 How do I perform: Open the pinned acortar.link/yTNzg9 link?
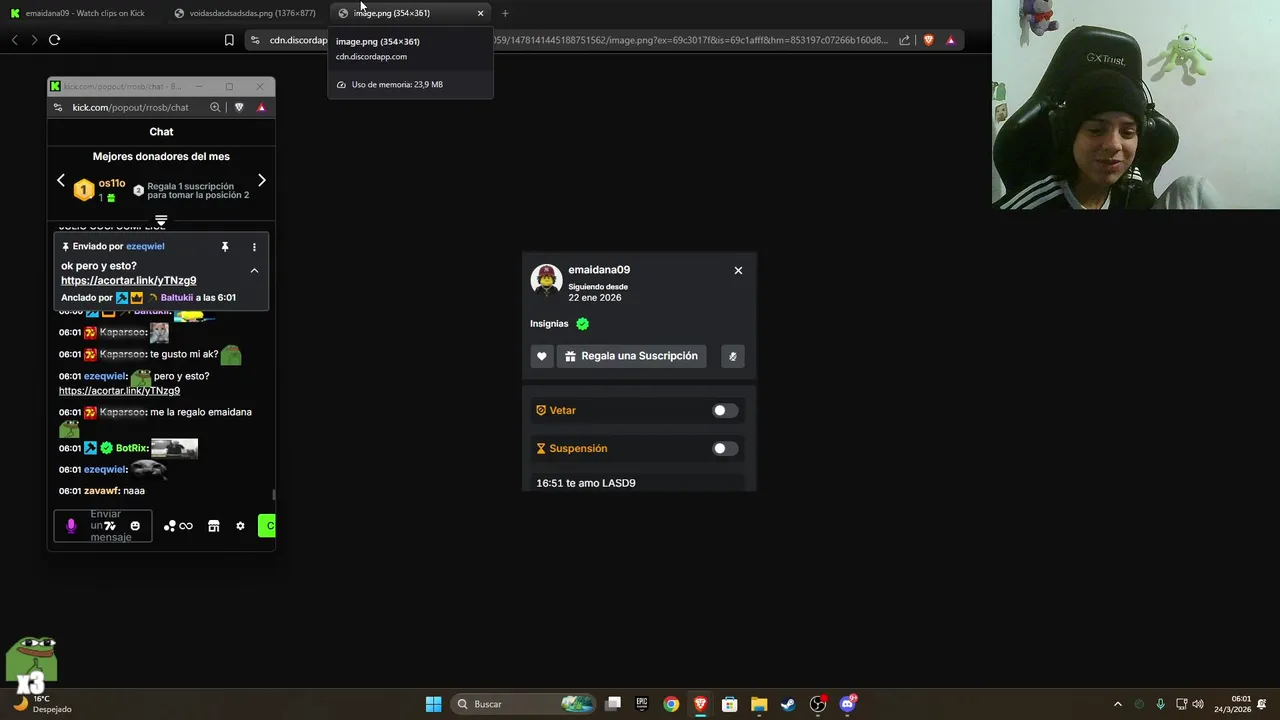128,281
